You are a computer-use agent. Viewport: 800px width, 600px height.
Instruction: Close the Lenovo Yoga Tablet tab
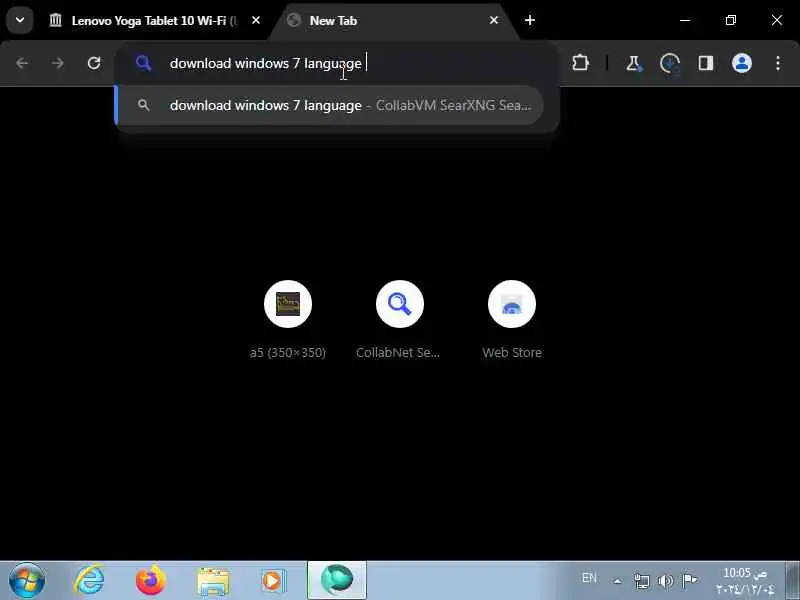point(256,20)
